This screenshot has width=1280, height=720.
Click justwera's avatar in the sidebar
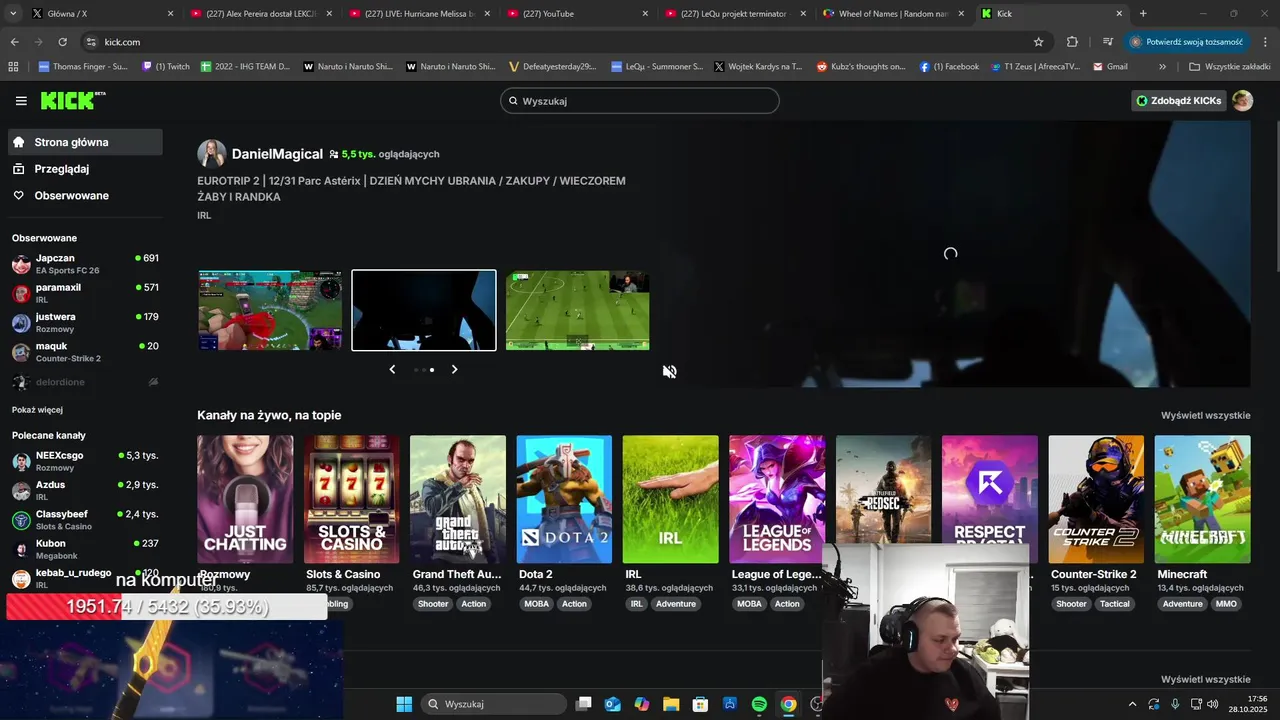pos(21,322)
